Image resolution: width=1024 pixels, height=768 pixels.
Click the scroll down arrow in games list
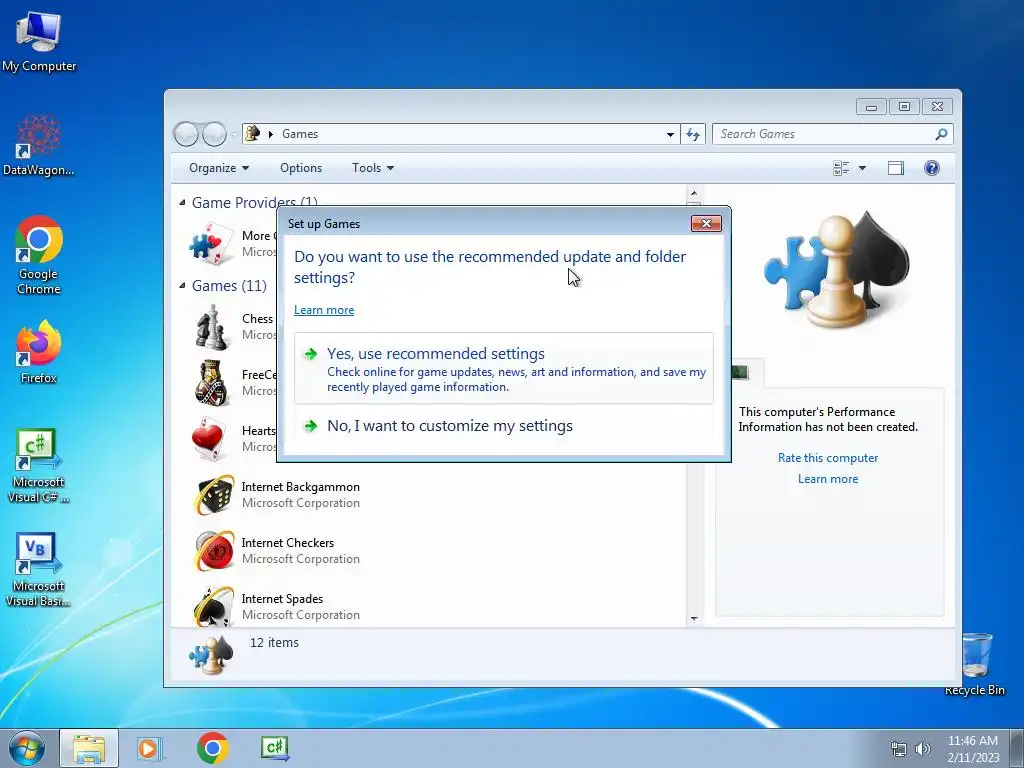[x=694, y=618]
